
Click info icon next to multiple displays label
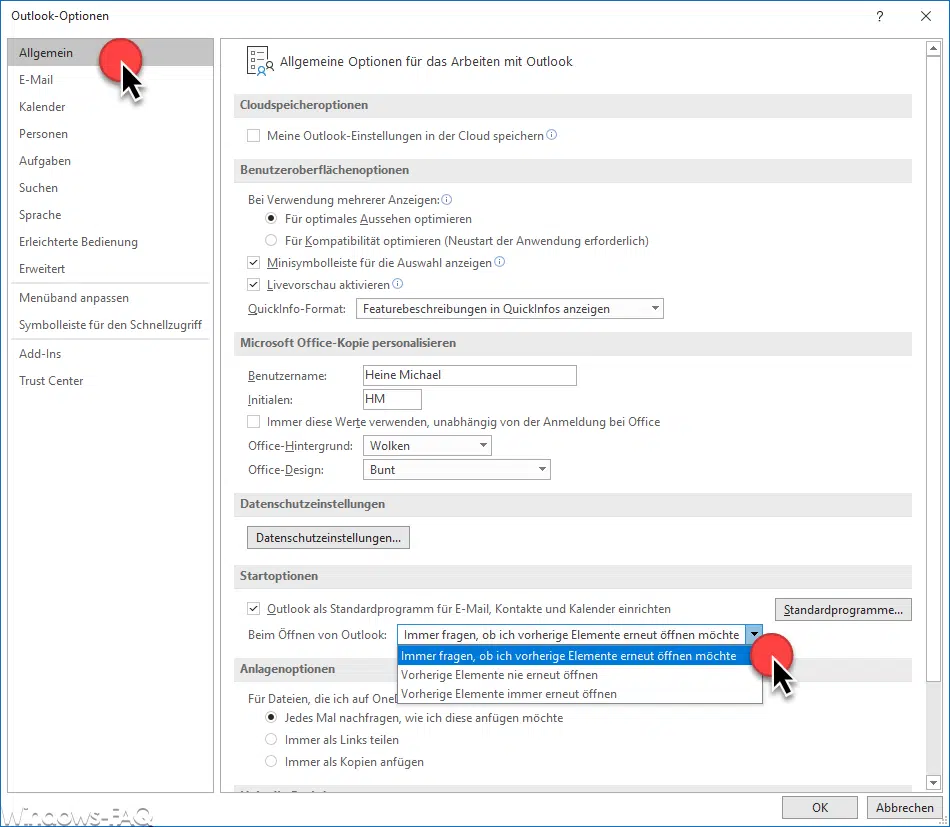tap(447, 199)
